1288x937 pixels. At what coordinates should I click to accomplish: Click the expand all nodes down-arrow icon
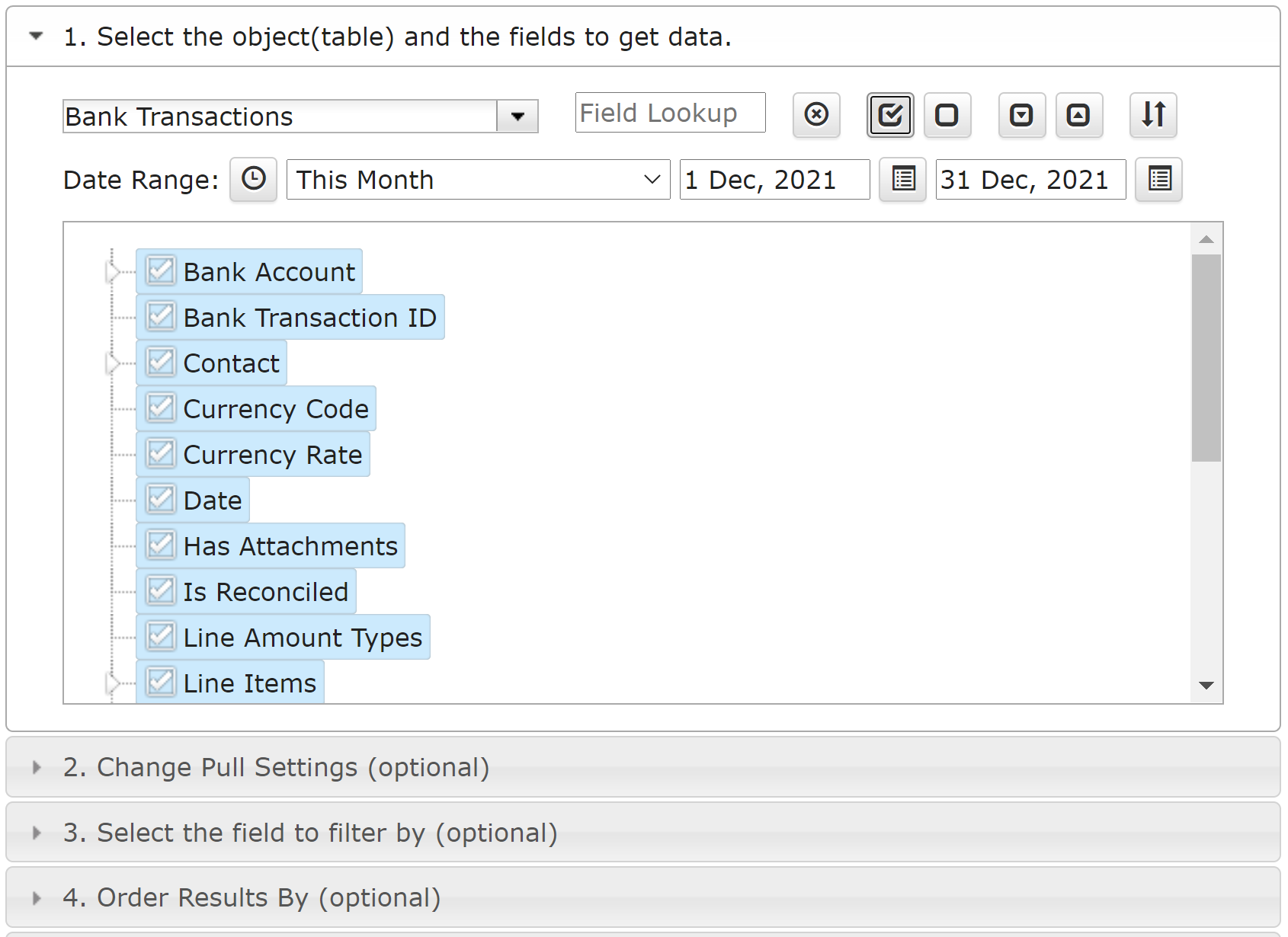(x=1021, y=115)
